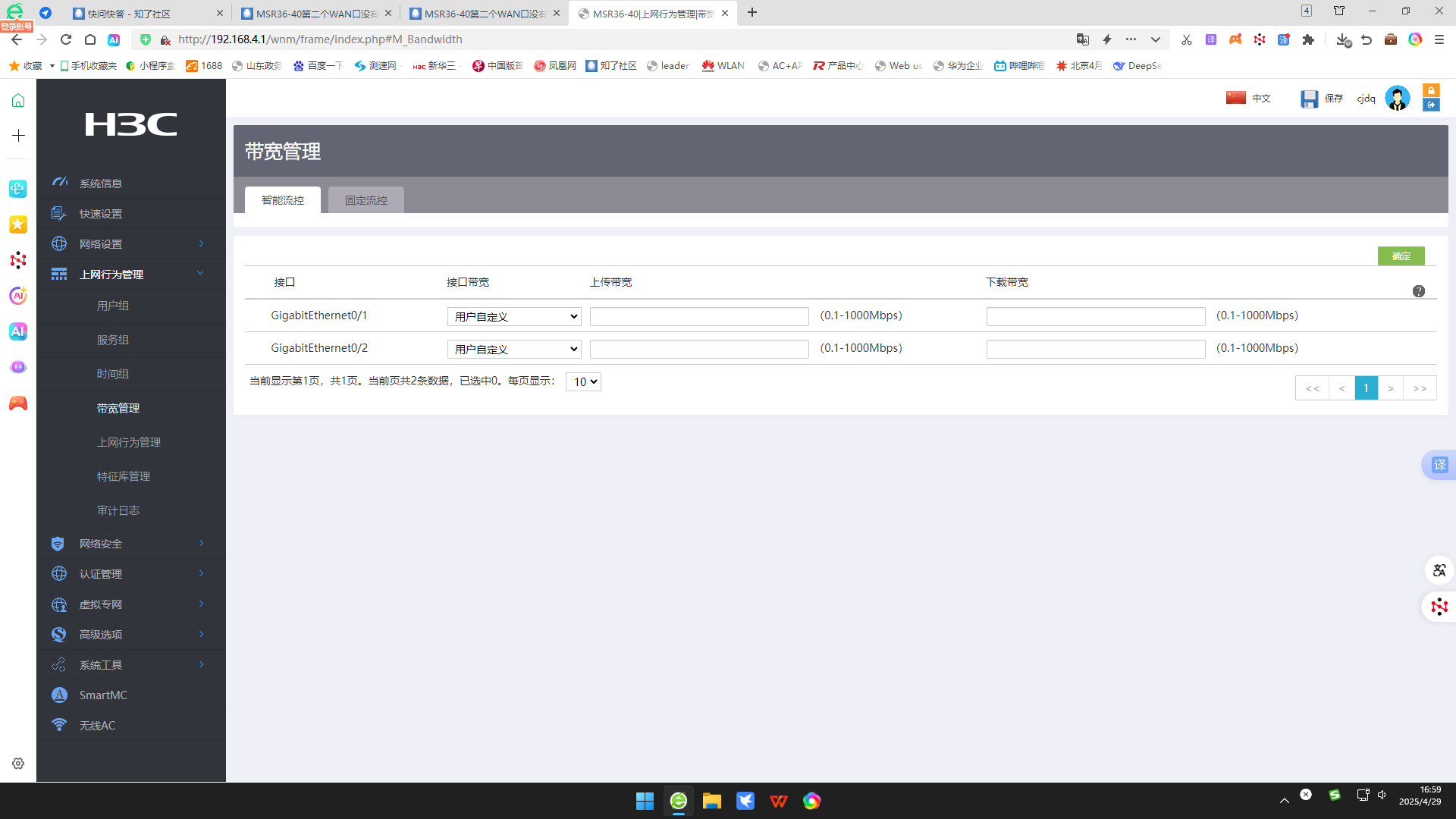1456x819 pixels.
Task: Open SmartMC in the sidebar
Action: click(103, 695)
